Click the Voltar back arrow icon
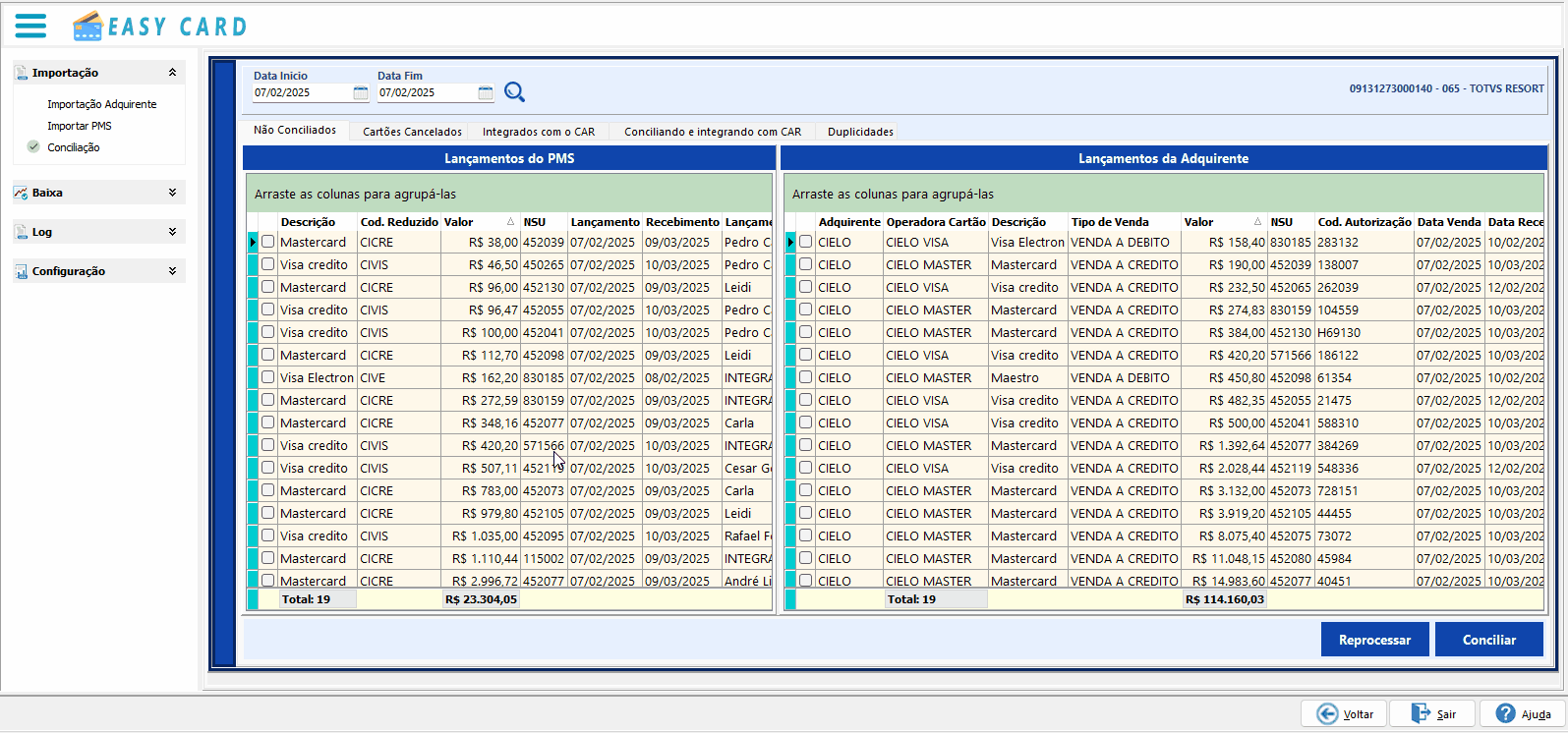Screen dimensions: 1568x733 tap(1327, 714)
